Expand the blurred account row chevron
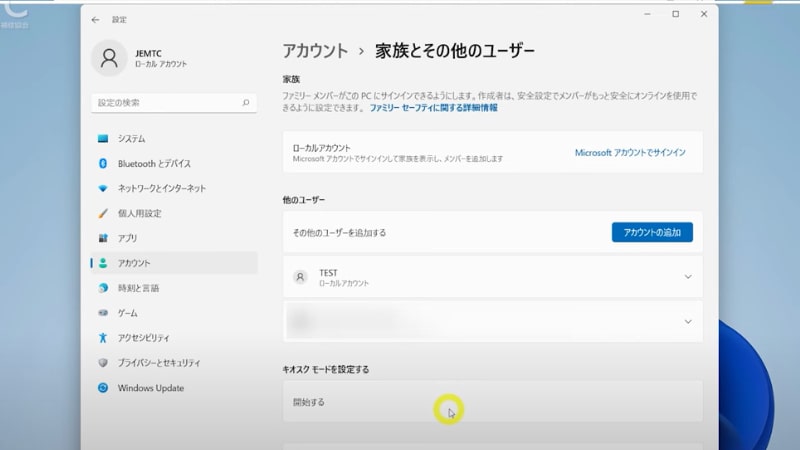Screen dimensions: 800x450 (x=688, y=321)
